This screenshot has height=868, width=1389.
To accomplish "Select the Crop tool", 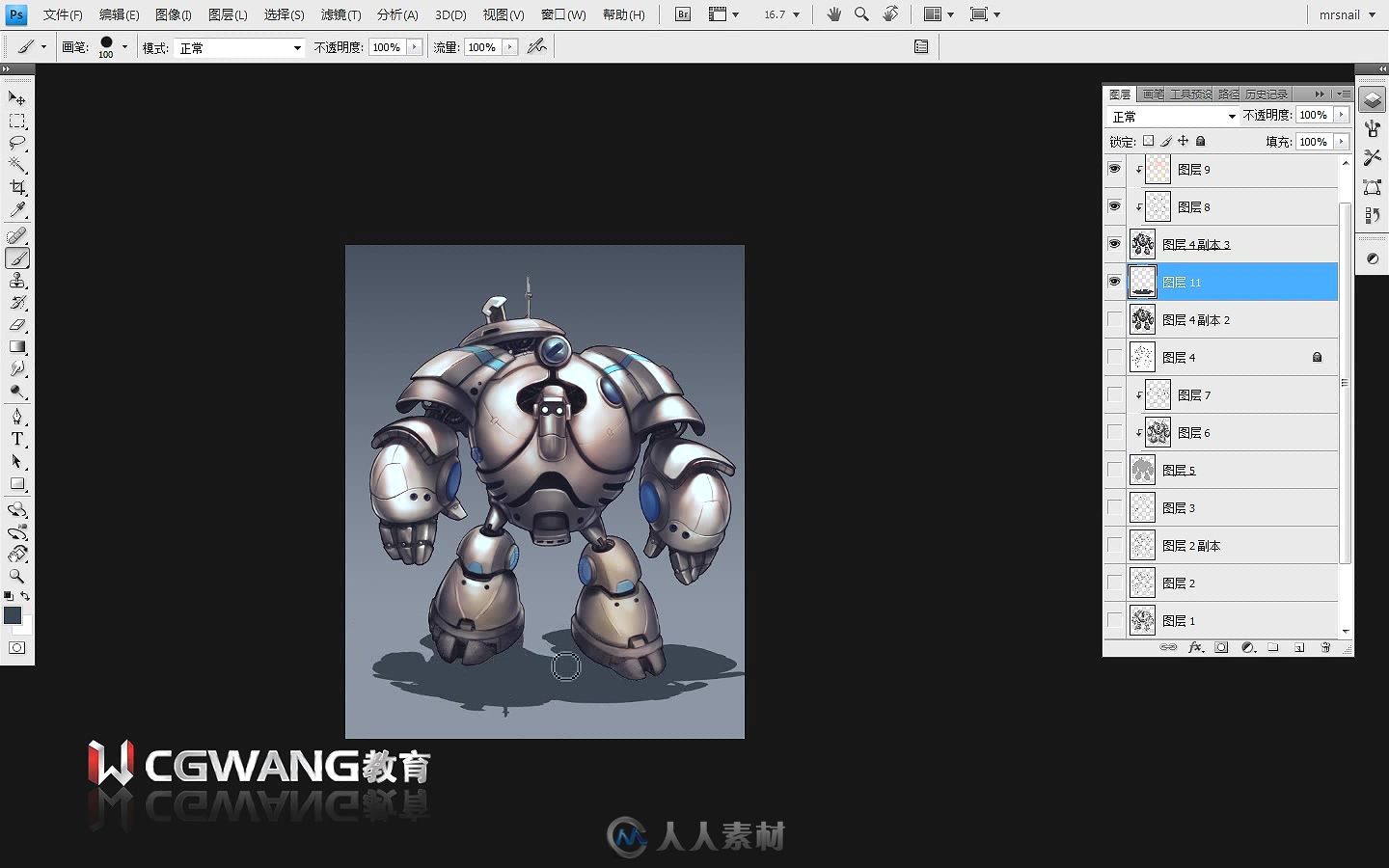I will point(17,187).
